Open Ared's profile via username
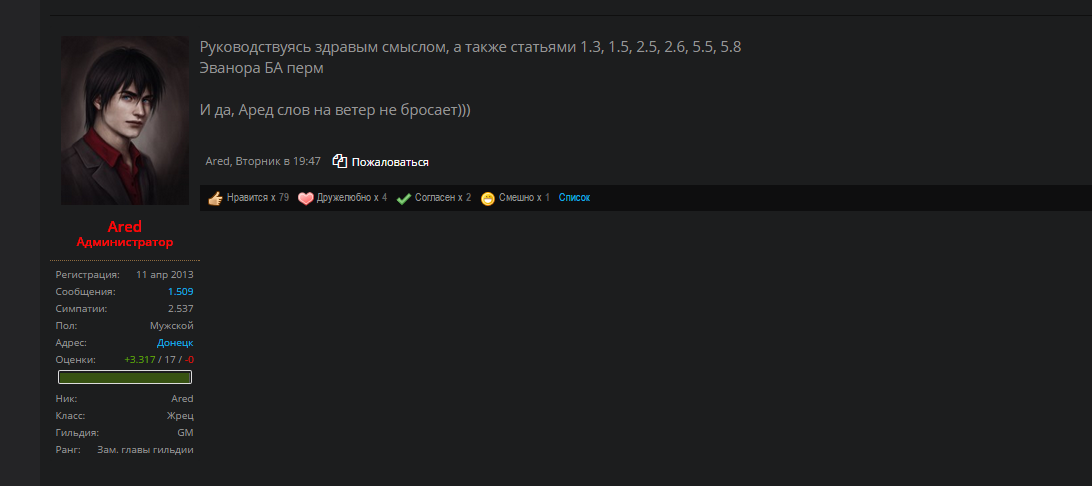This screenshot has height=486, width=1092. click(125, 226)
